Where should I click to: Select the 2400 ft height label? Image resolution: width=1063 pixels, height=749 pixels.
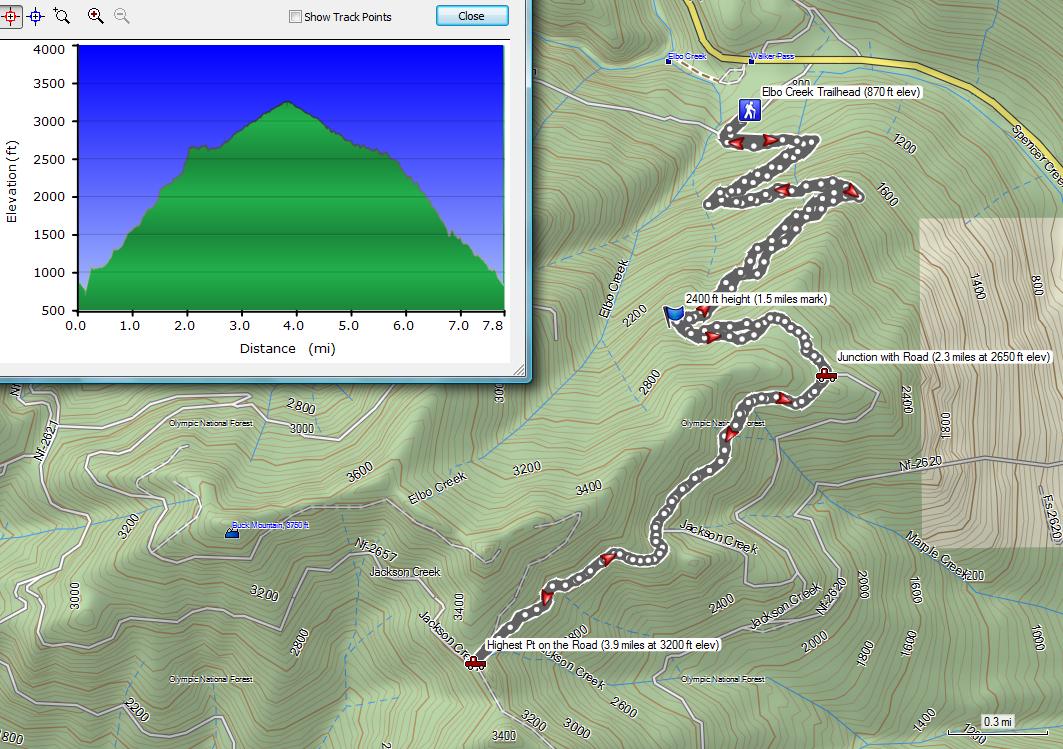pos(756,299)
